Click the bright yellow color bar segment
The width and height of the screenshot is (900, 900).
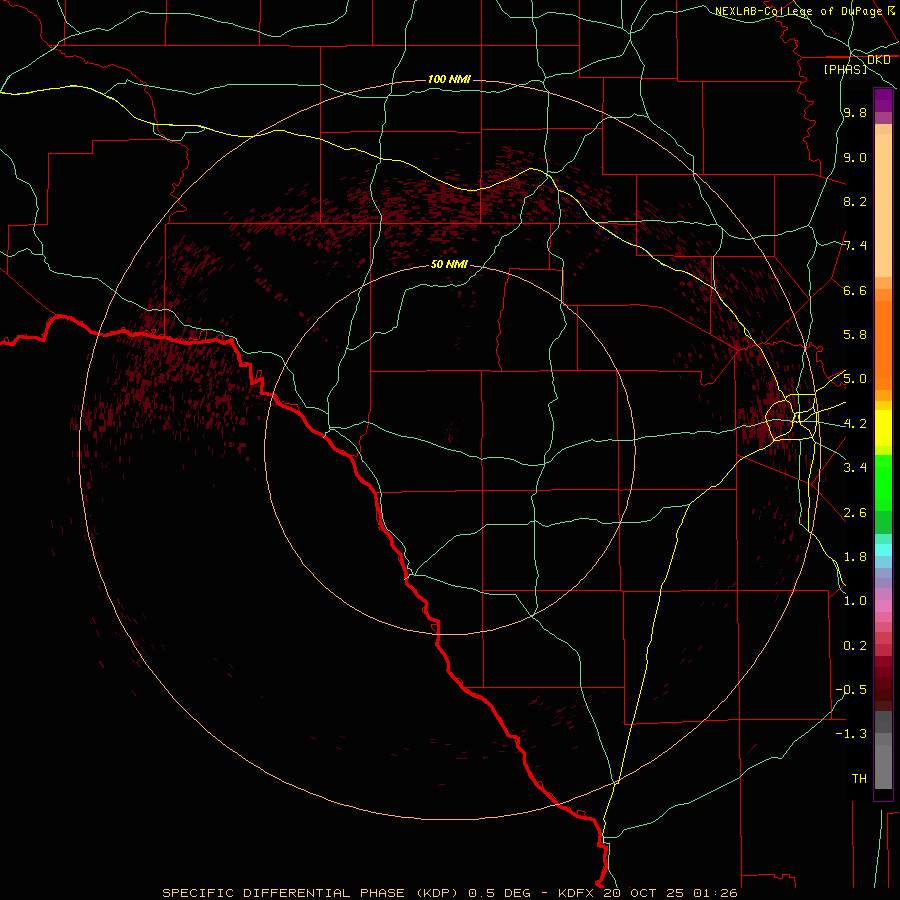883,428
